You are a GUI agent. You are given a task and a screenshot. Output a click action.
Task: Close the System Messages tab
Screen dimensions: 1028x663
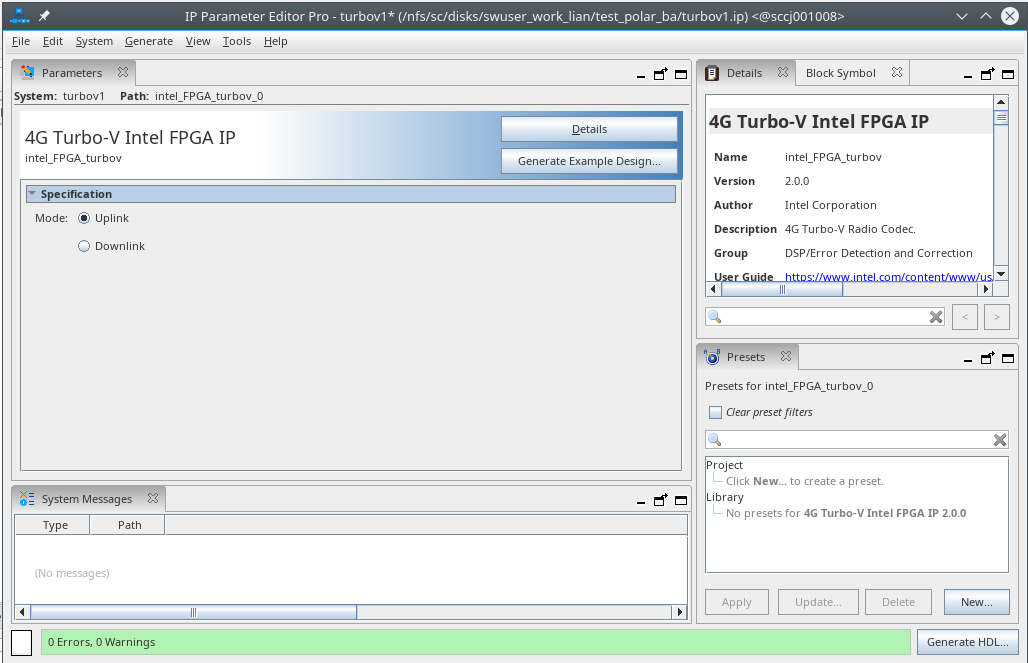pos(153,498)
